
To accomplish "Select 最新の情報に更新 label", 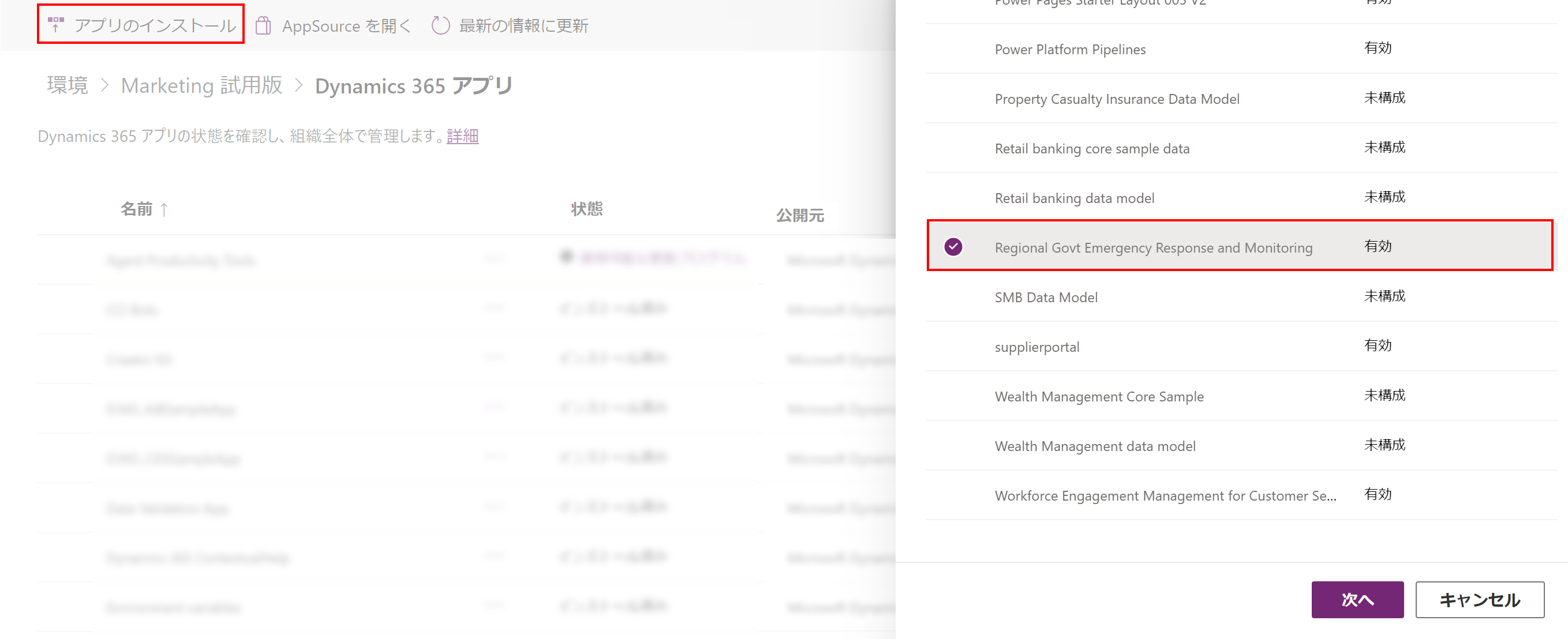I will pyautogui.click(x=523, y=25).
